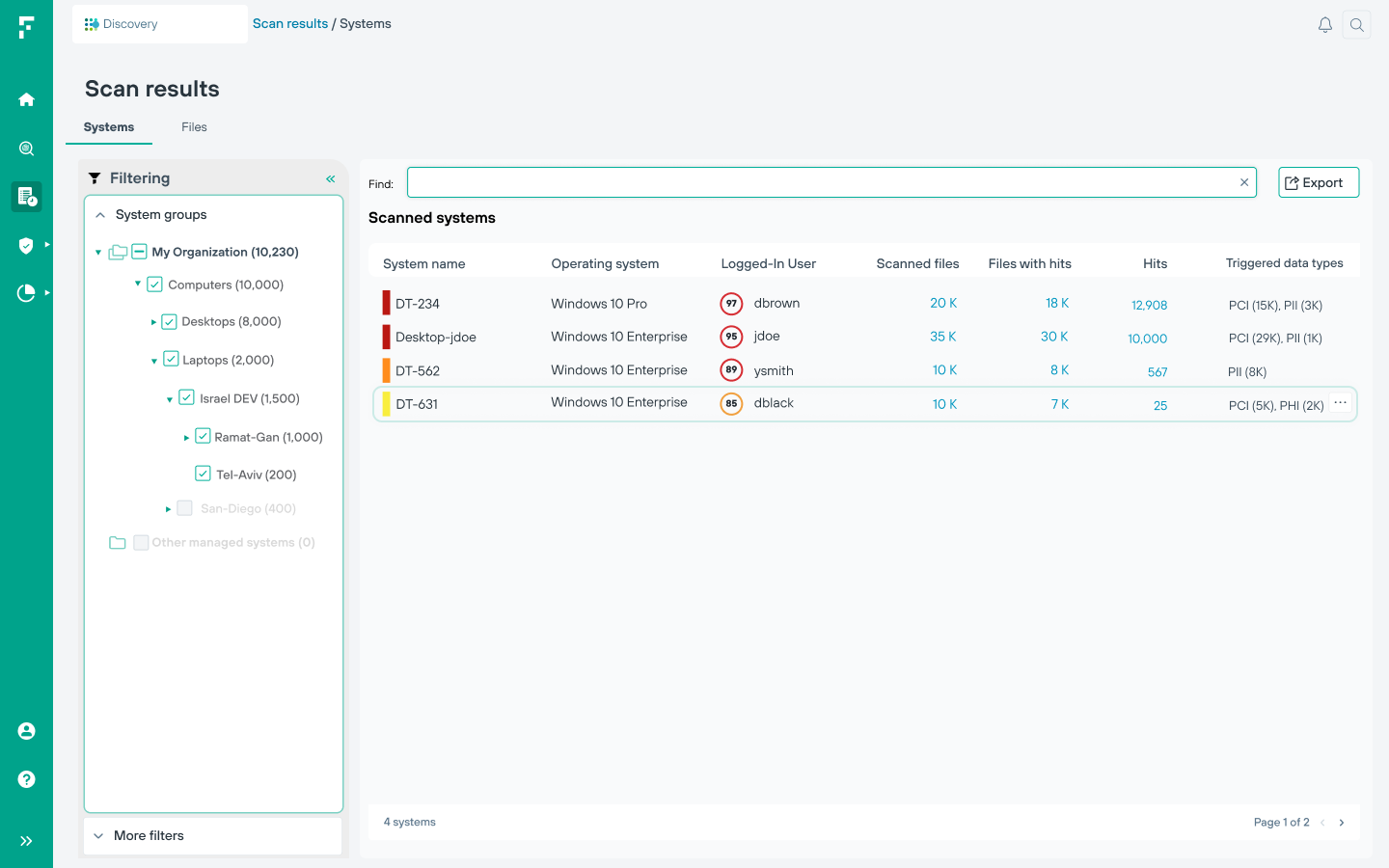
Task: Uncheck the Tel-Aviv (200) checkbox
Action: point(203,474)
